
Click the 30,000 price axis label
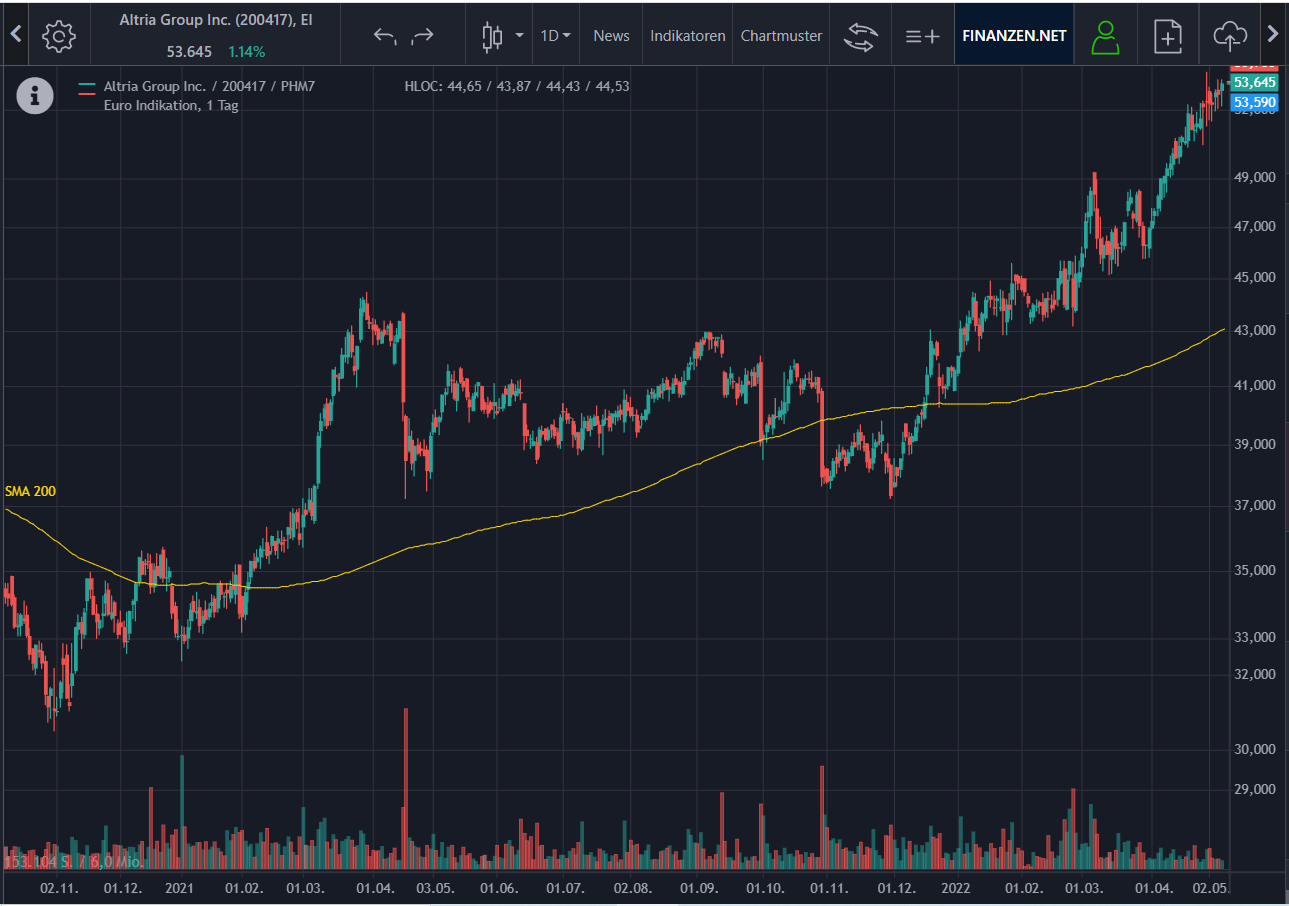click(1256, 749)
